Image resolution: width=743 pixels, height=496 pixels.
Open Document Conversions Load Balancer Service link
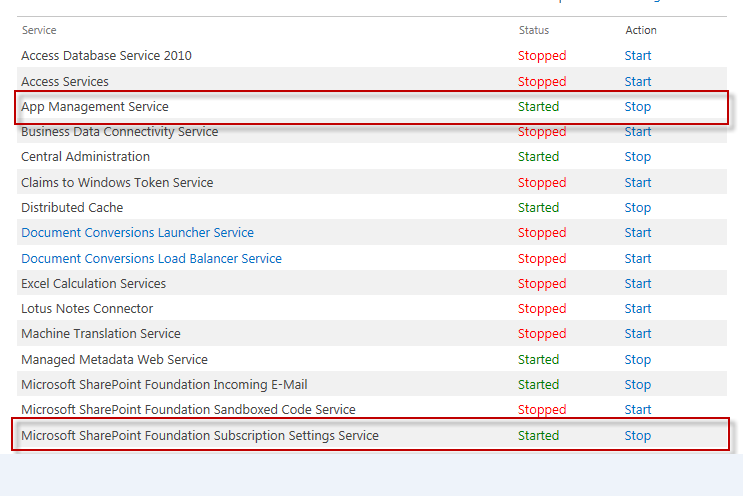152,259
